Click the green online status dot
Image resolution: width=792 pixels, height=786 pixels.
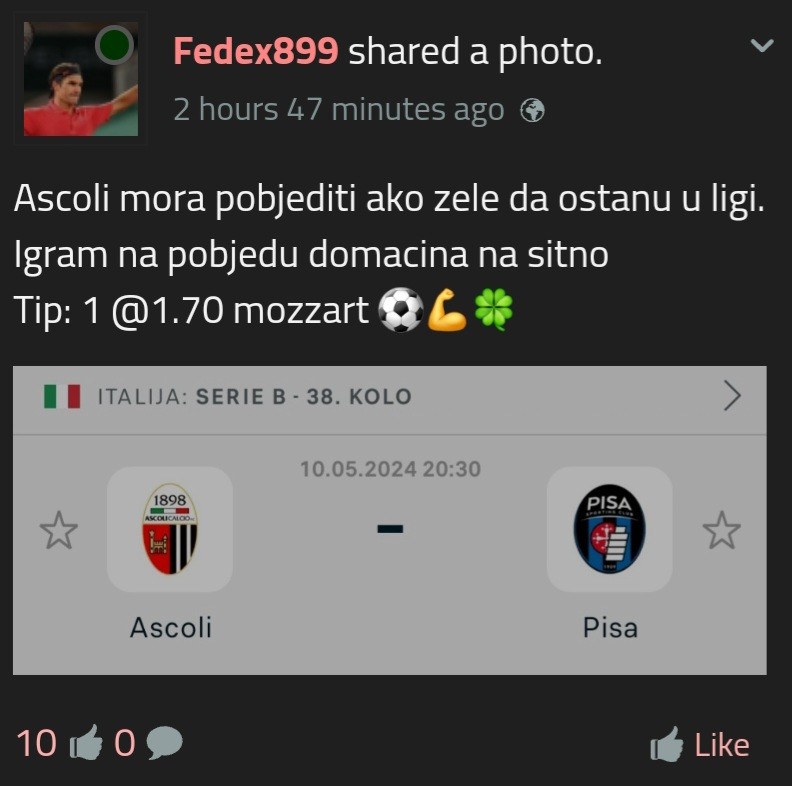(x=115, y=45)
